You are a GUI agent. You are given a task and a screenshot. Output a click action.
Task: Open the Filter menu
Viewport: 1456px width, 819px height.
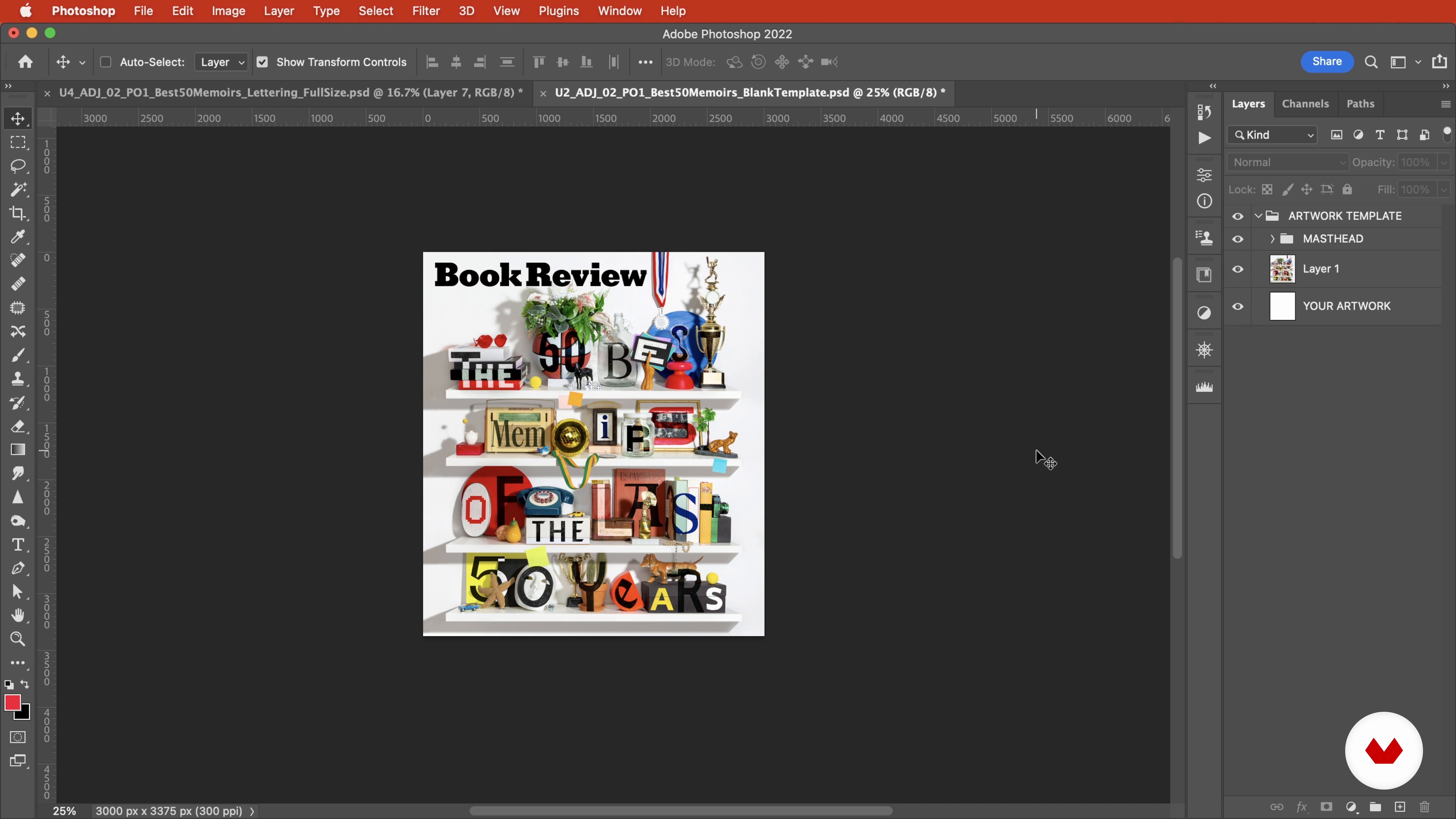[425, 11]
